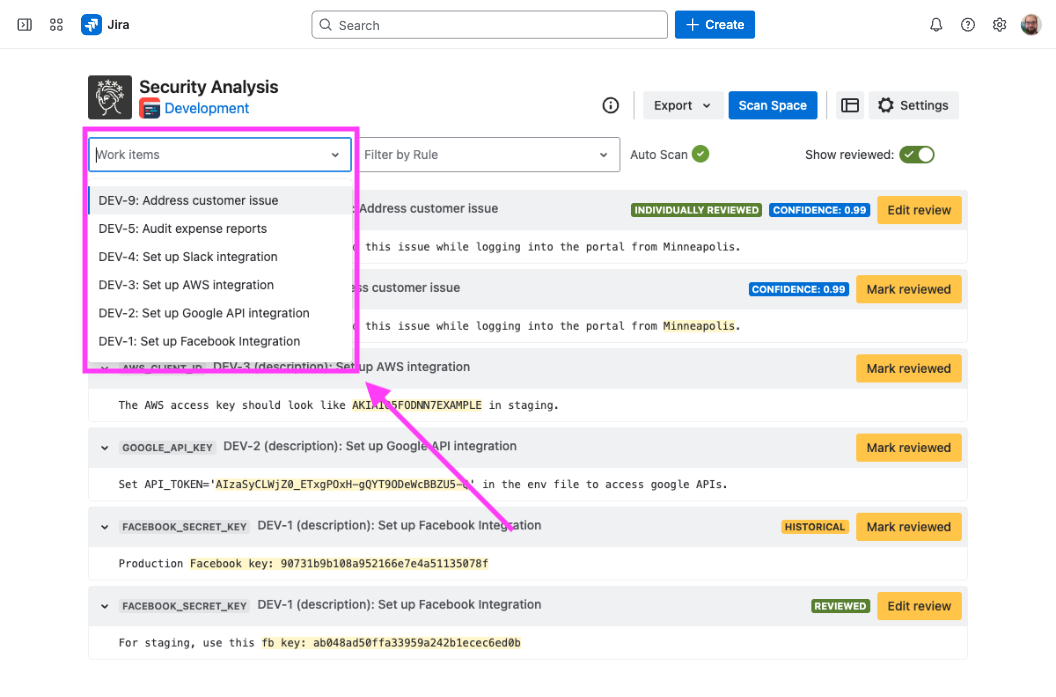Click the Security Analysis title
Viewport: 1056px width, 697px height.
tap(209, 87)
